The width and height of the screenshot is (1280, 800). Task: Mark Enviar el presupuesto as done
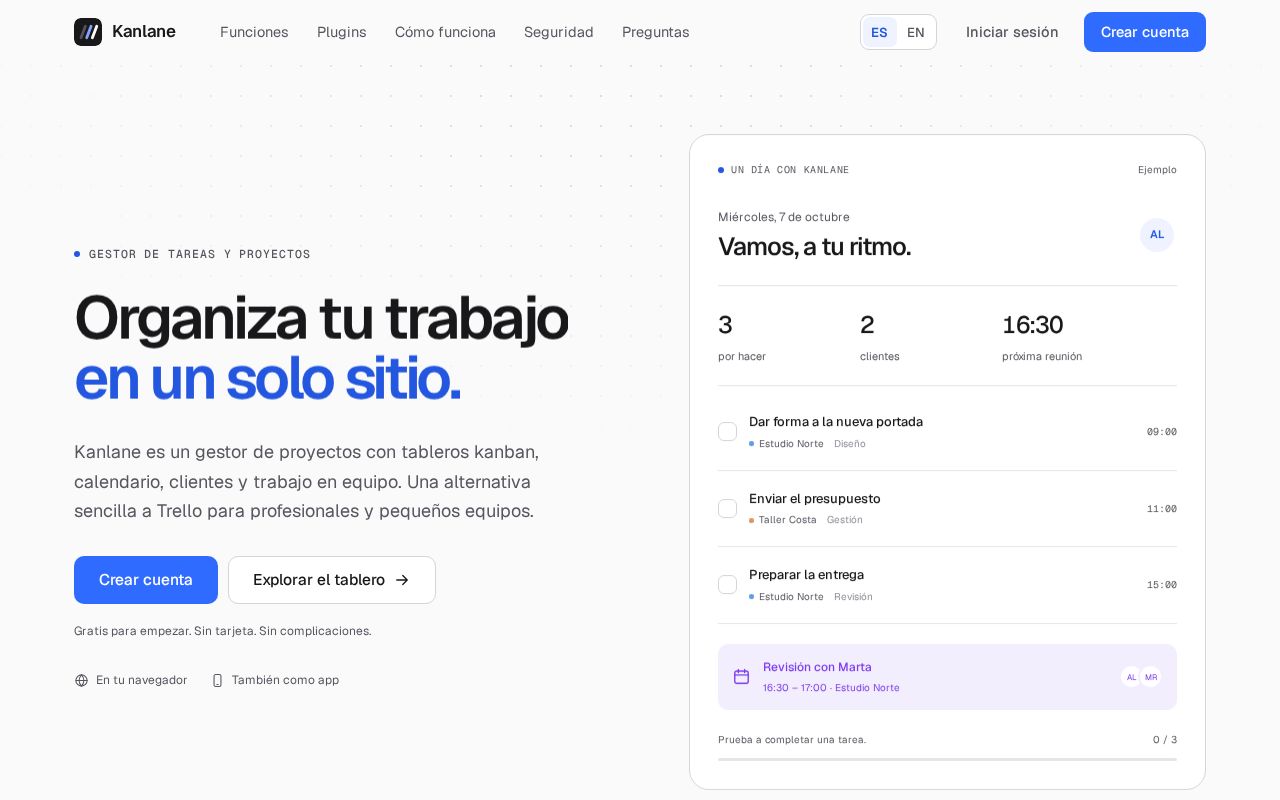(727, 509)
